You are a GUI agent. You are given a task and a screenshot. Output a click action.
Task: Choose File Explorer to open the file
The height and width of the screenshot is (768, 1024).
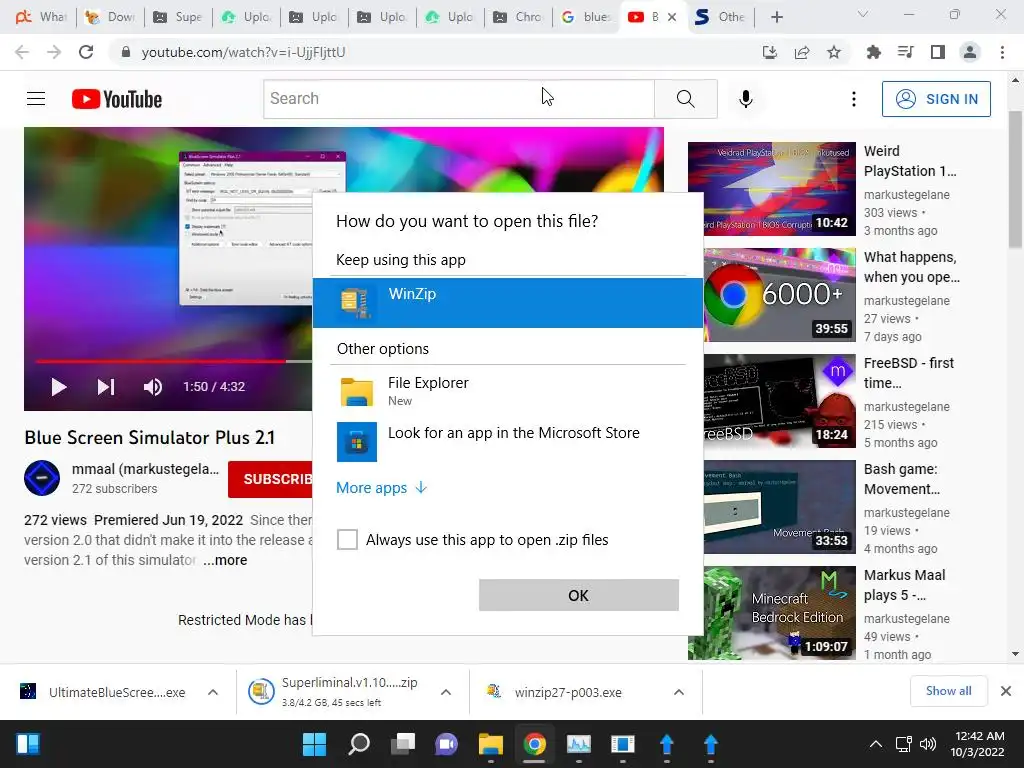point(508,391)
